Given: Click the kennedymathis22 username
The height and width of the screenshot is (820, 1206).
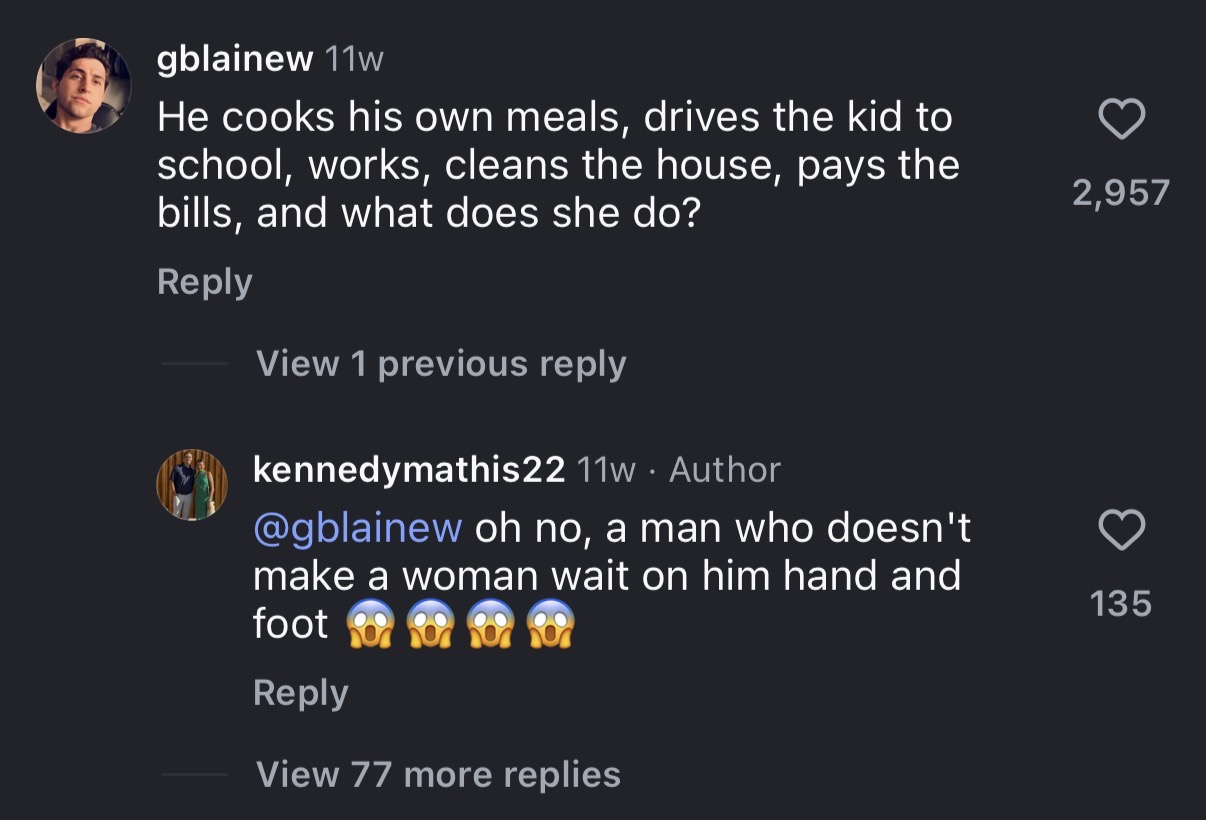Looking at the screenshot, I should 409,470.
